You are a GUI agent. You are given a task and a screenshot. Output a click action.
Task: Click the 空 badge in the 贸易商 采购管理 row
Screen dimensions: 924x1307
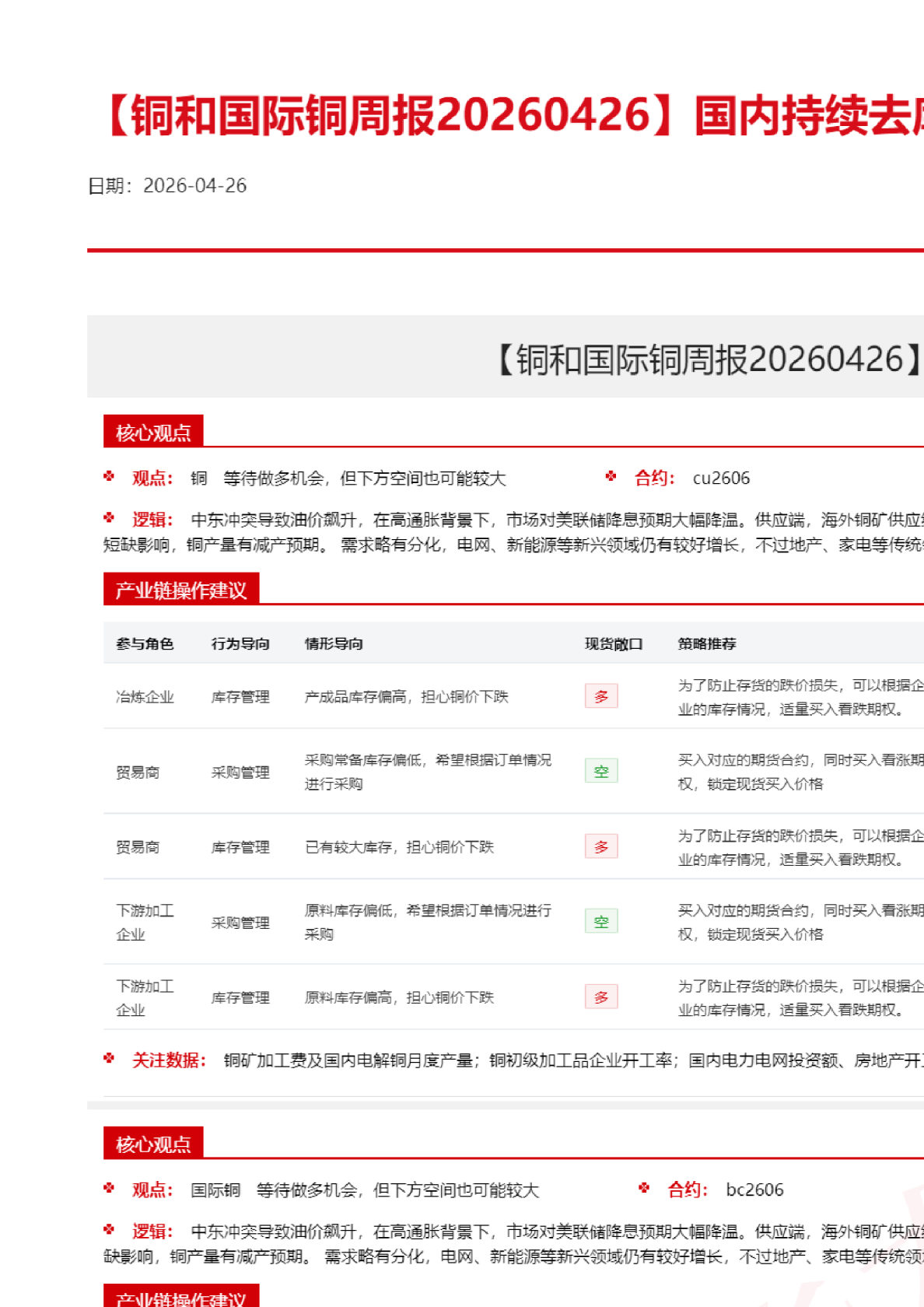point(601,771)
